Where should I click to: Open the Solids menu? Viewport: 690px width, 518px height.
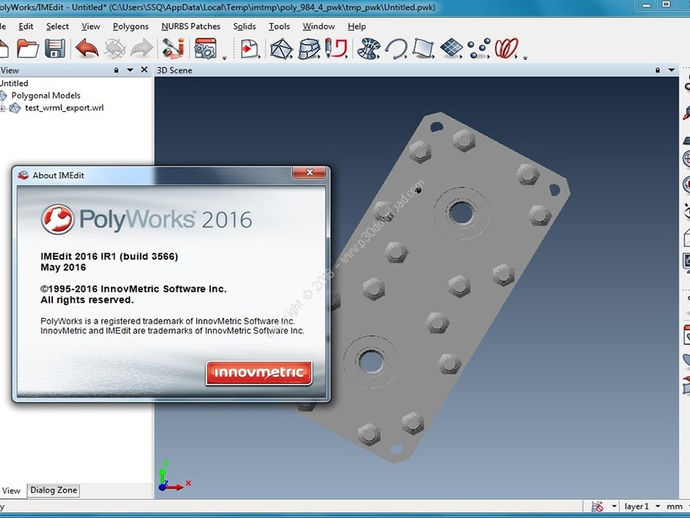[x=244, y=26]
